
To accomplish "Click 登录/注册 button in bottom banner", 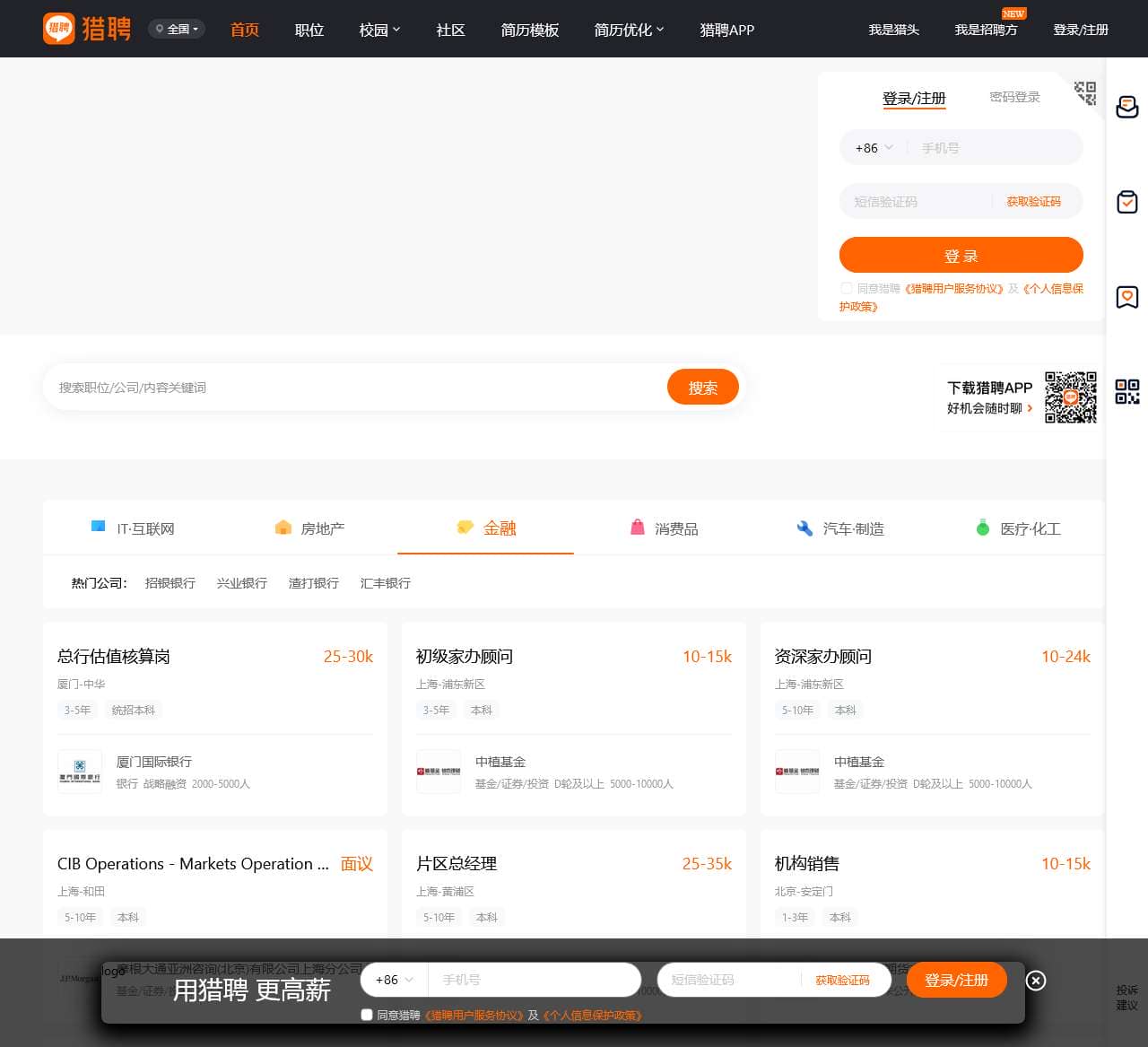I will click(x=957, y=980).
